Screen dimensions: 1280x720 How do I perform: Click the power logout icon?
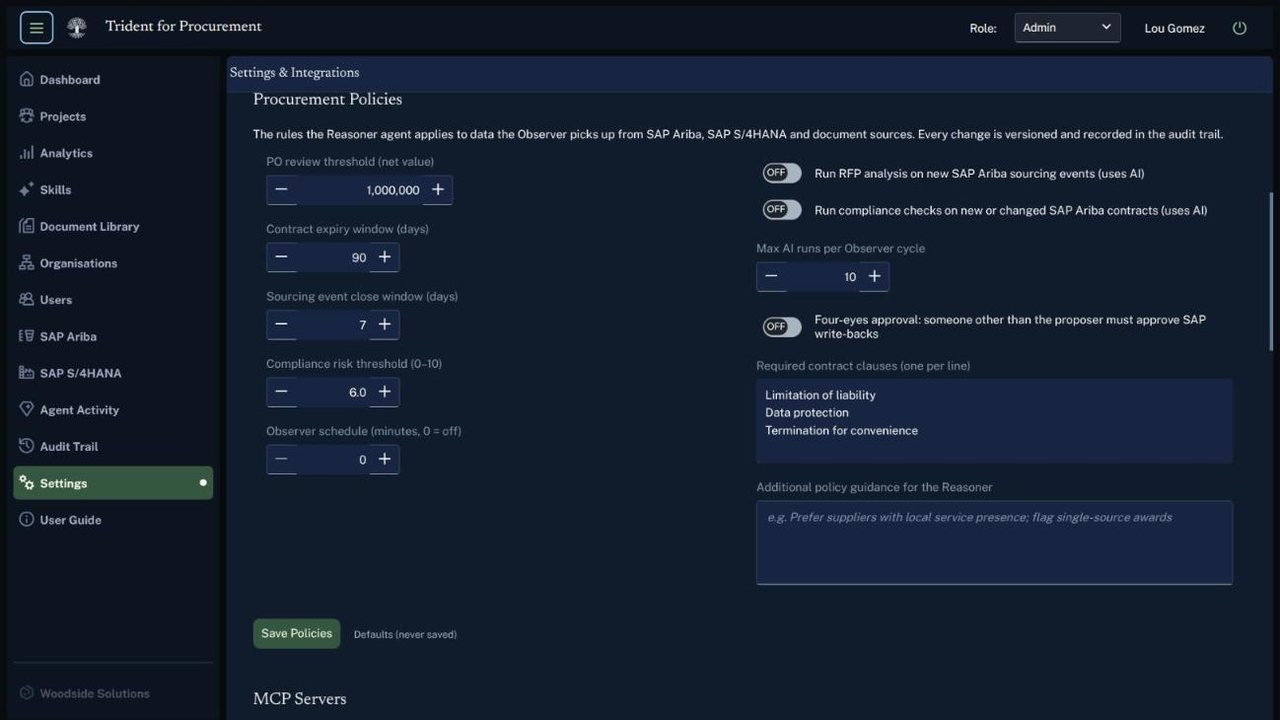[1240, 28]
